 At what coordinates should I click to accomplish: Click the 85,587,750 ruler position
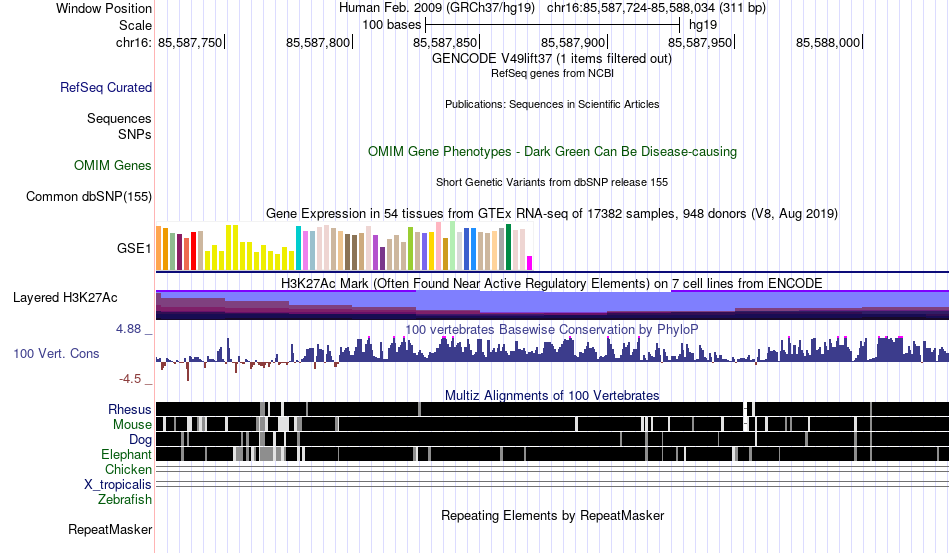coord(190,42)
